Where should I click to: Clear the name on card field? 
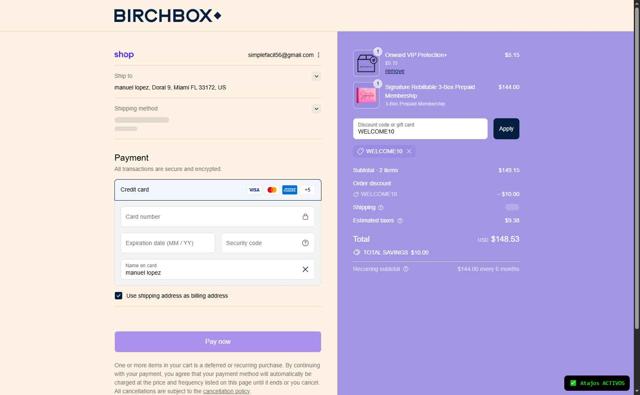305,269
